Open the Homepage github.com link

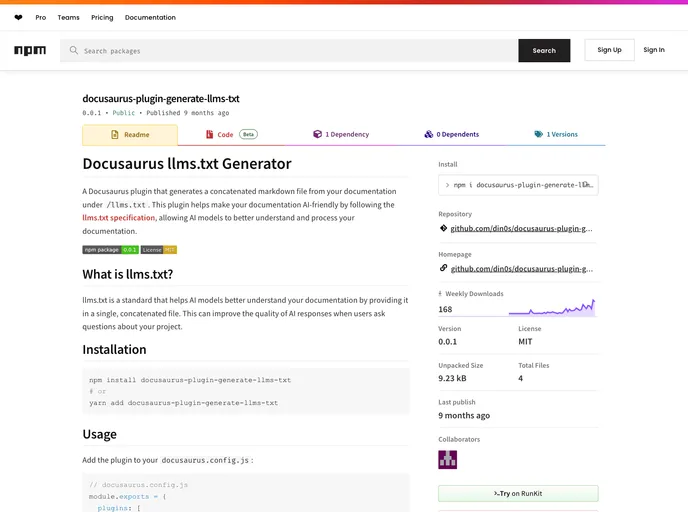tap(521, 269)
